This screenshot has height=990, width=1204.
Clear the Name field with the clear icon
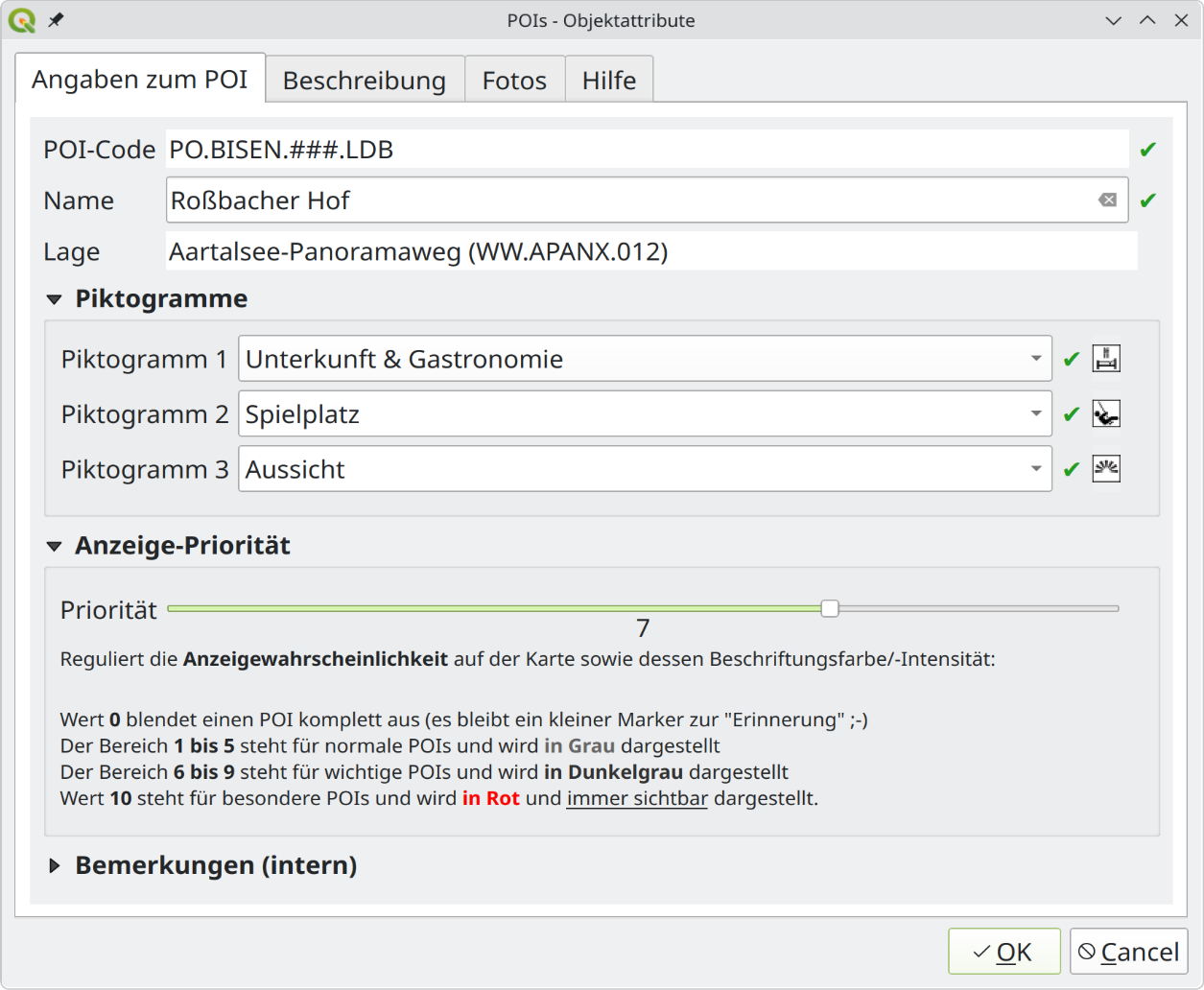click(1107, 200)
